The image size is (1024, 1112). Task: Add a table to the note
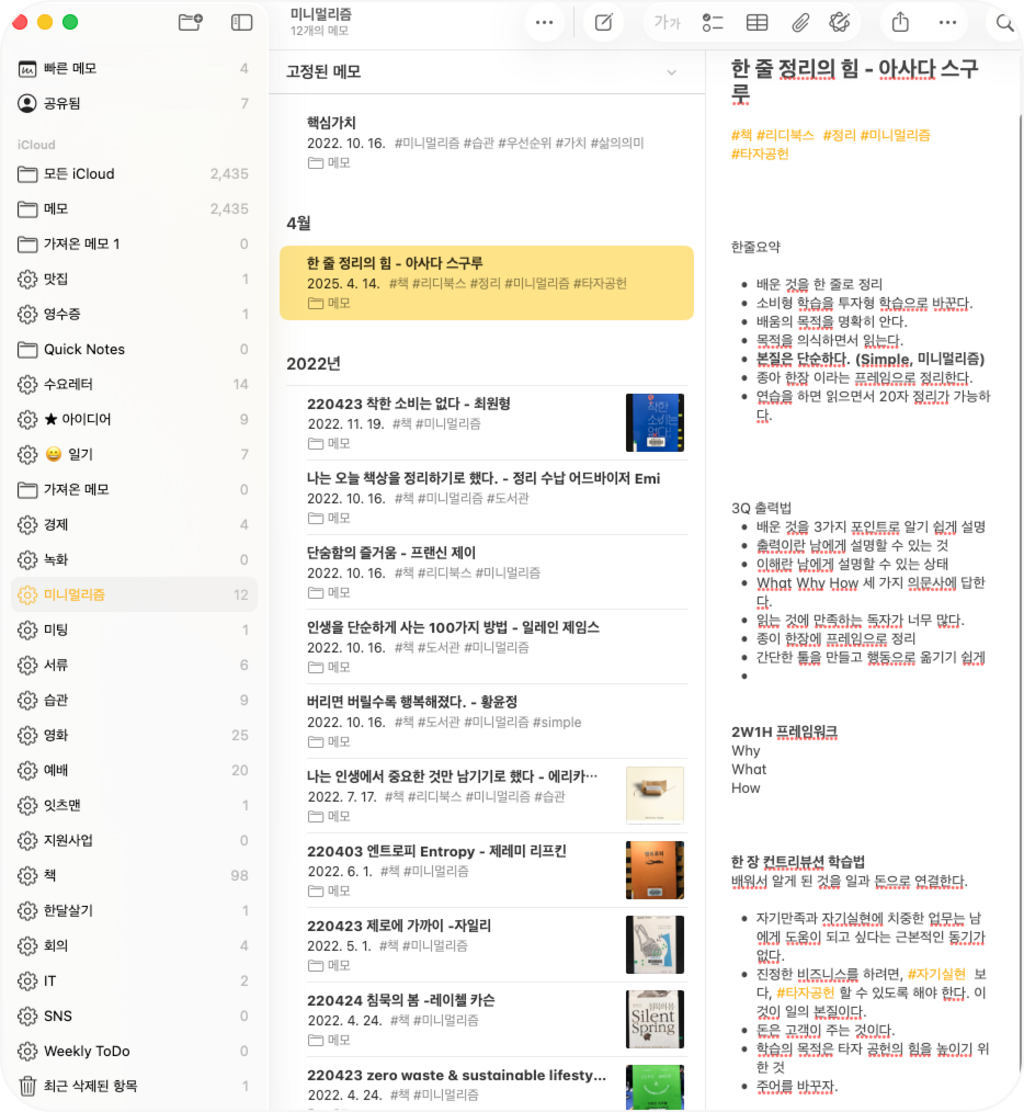(757, 22)
